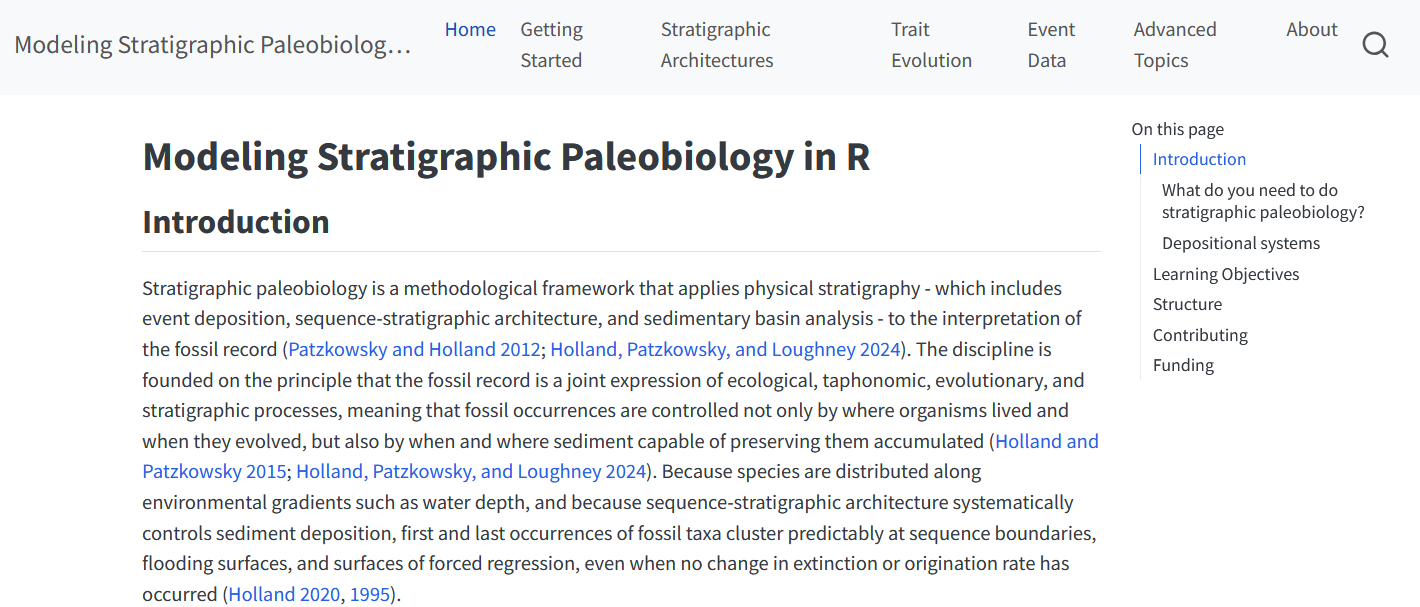This screenshot has height=607, width=1420.
Task: Open the Getting Started menu
Action: [551, 45]
